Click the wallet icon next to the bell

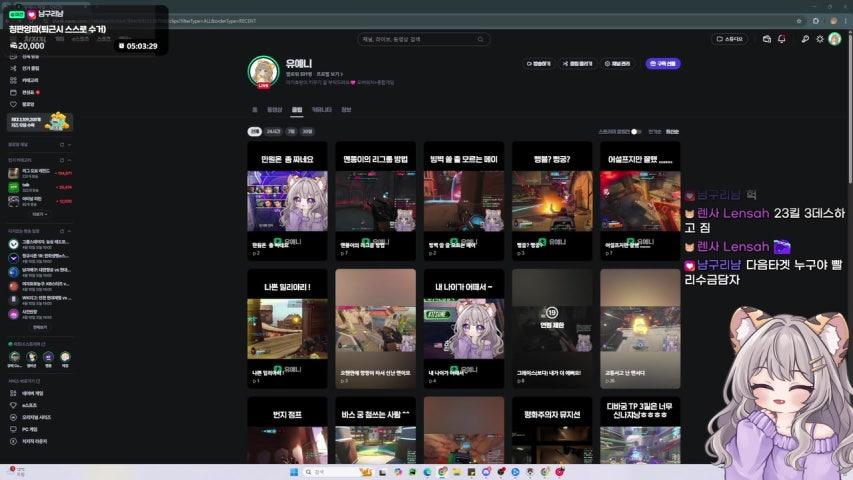[767, 39]
